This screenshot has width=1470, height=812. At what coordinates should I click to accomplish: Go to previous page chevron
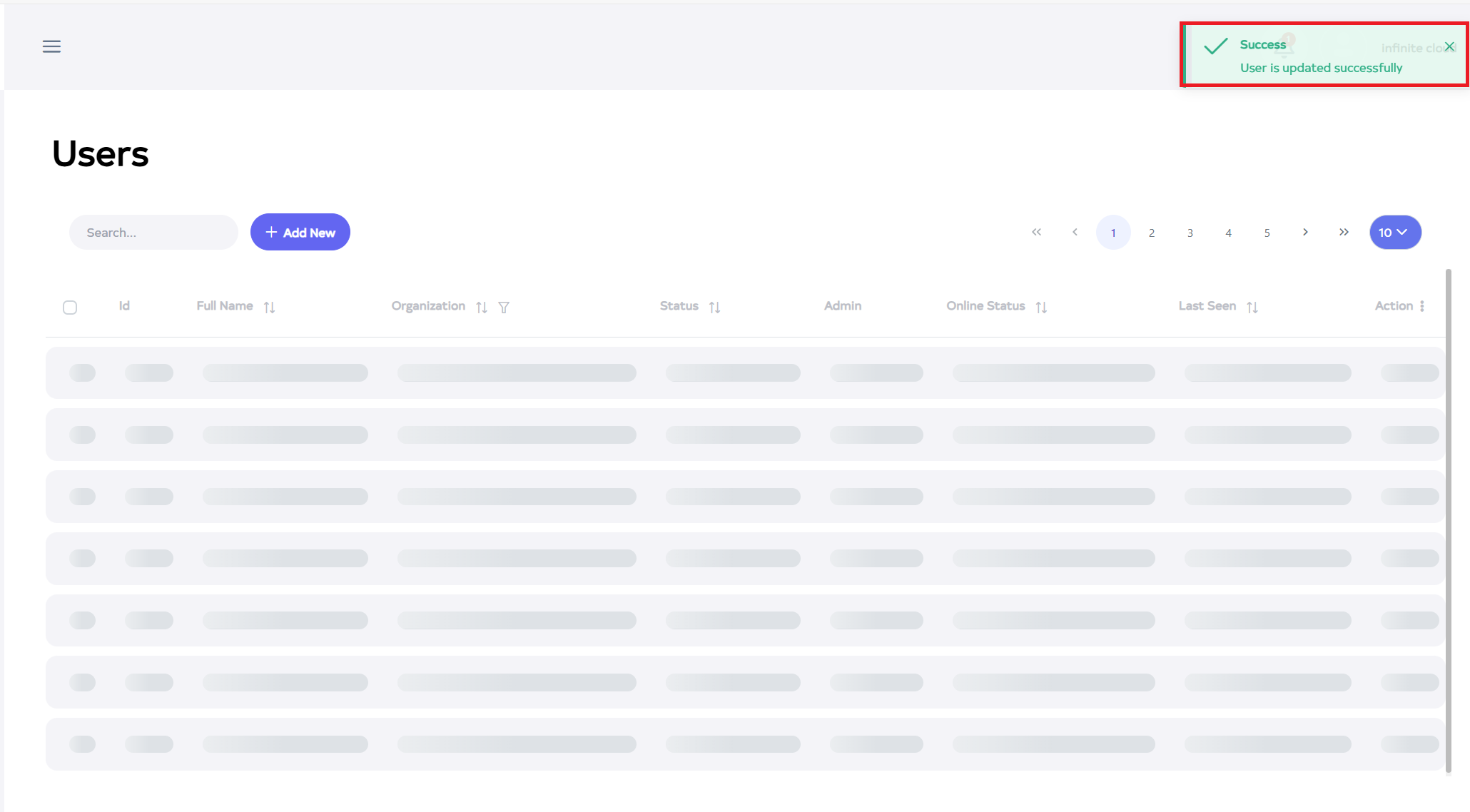[x=1075, y=232]
